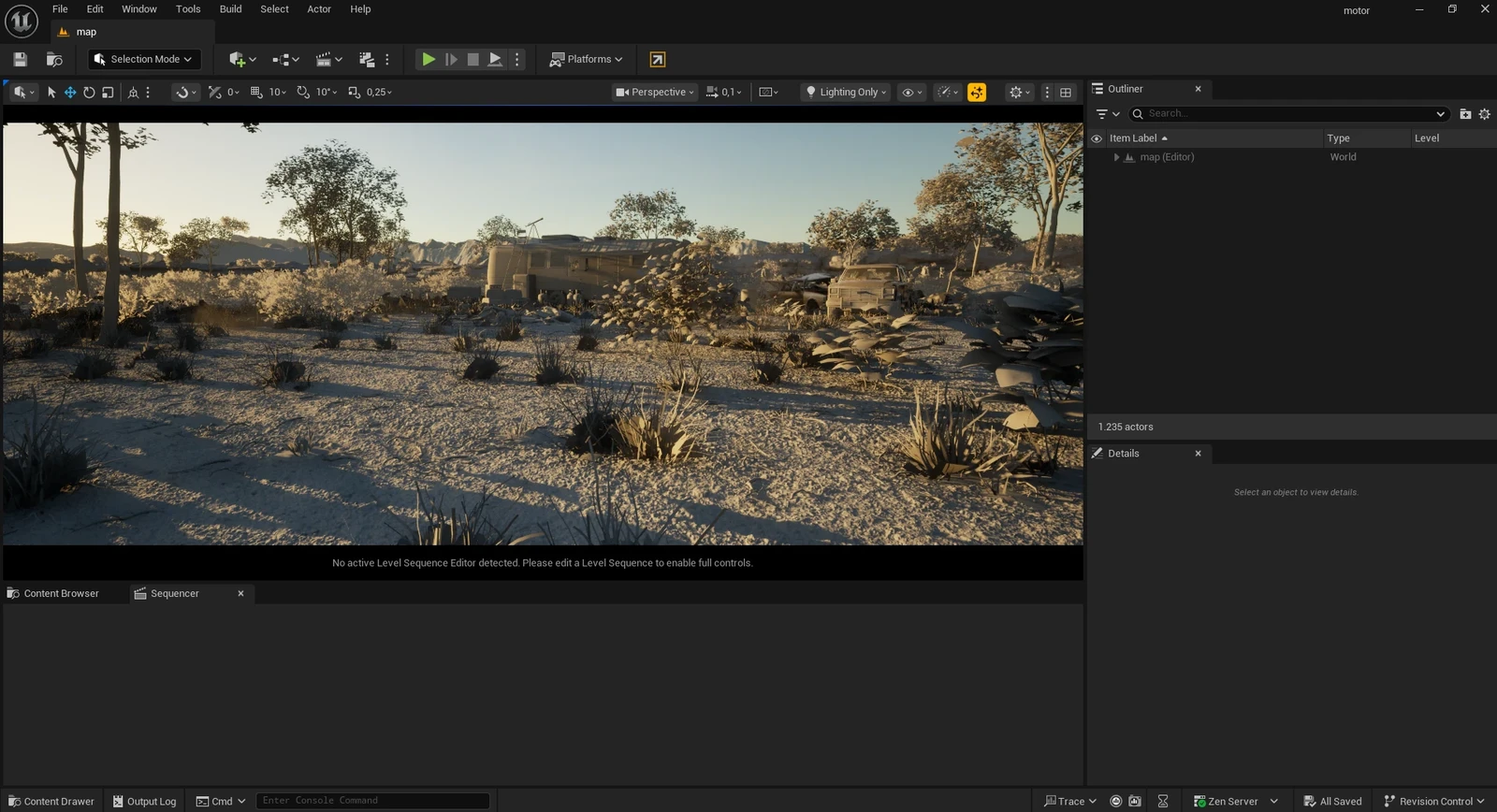This screenshot has width=1497, height=812.
Task: Click the yellow highlighted viewport toggle icon
Action: coord(977,92)
